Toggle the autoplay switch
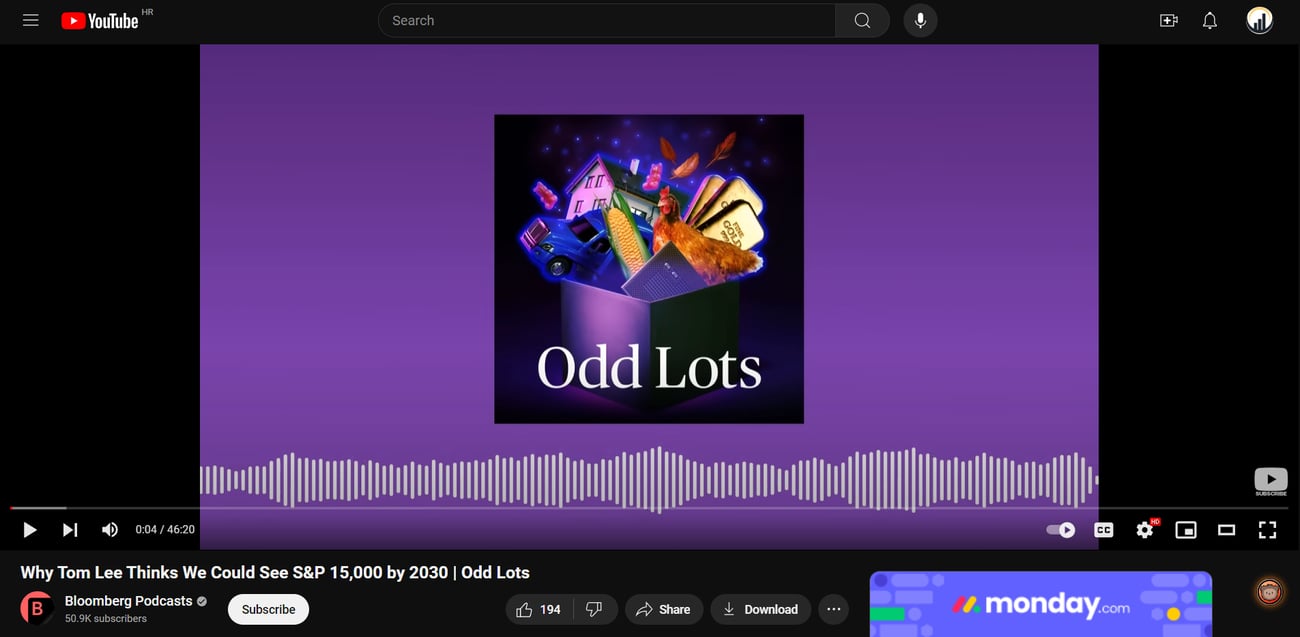This screenshot has height=637, width=1300. click(x=1061, y=530)
